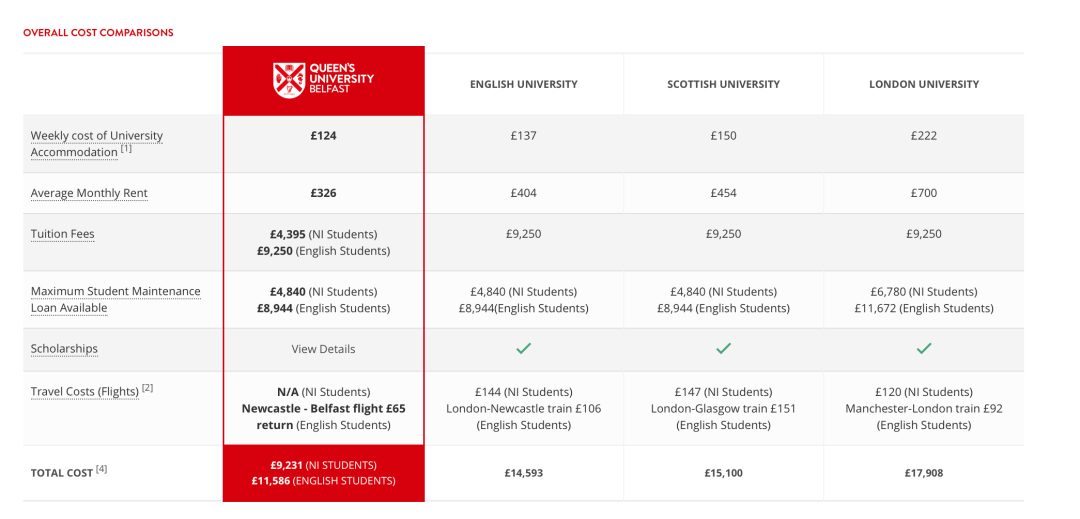Viewport: 1080px width, 519px height.
Task: Click the Weekly cost of University Accommodation label
Action: click(x=97, y=144)
